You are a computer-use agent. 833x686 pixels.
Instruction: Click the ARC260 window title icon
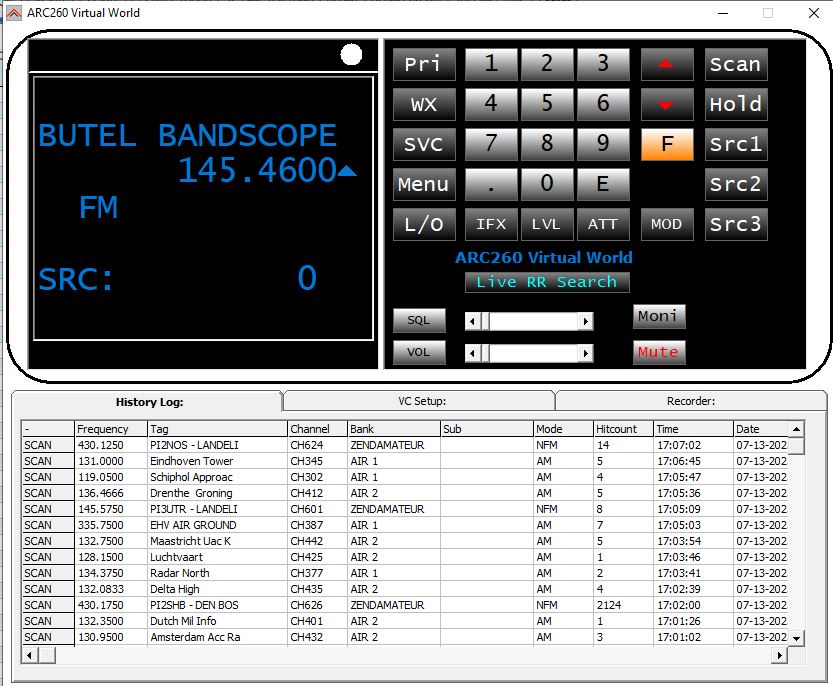[x=14, y=13]
